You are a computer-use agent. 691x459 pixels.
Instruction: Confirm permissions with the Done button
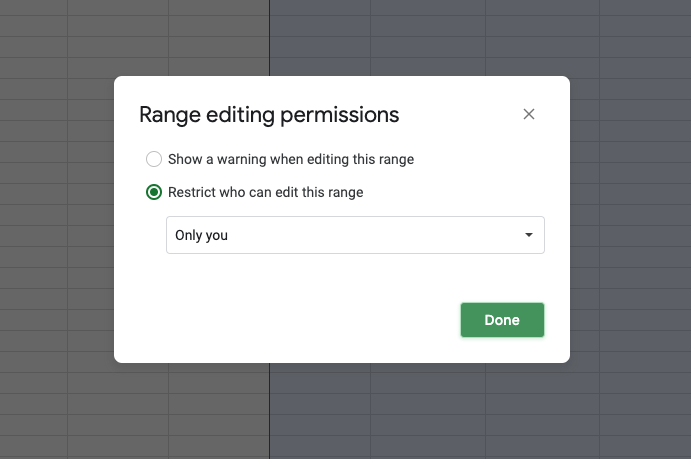click(502, 320)
